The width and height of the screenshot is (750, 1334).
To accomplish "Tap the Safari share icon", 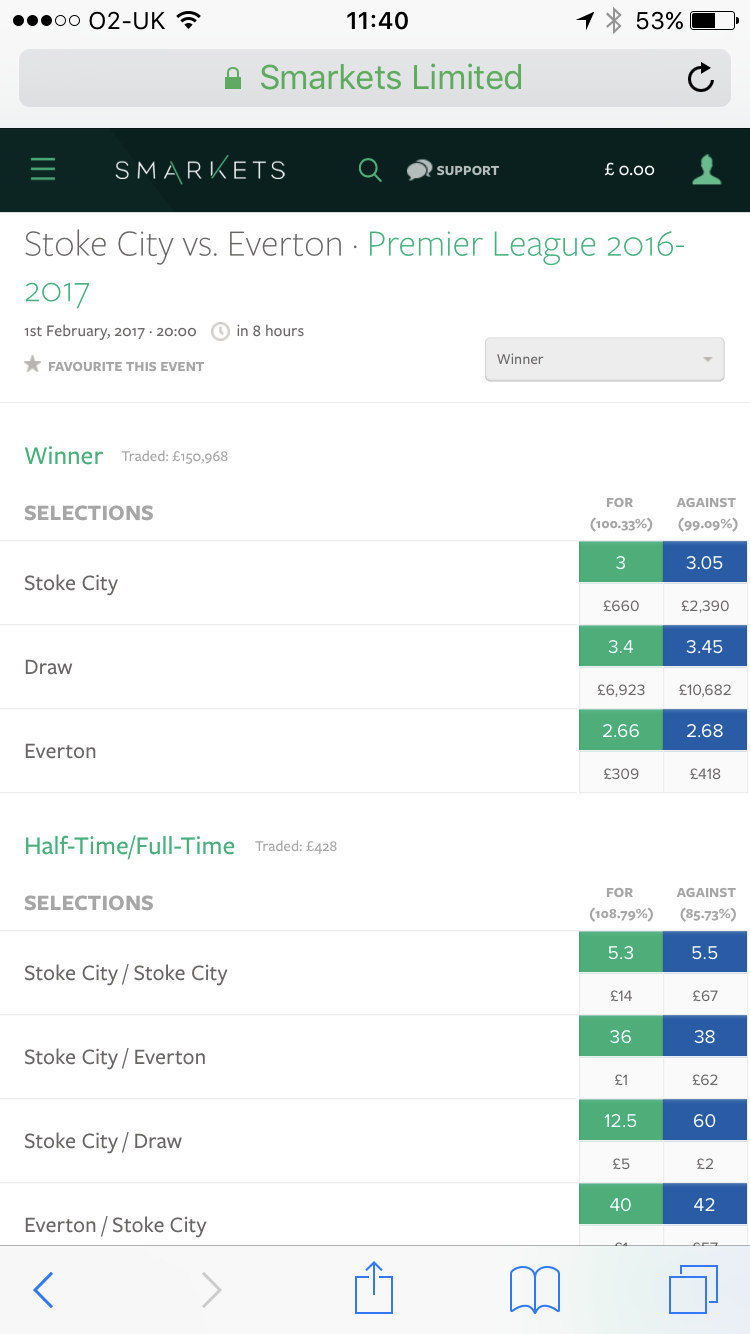I will coord(374,1288).
